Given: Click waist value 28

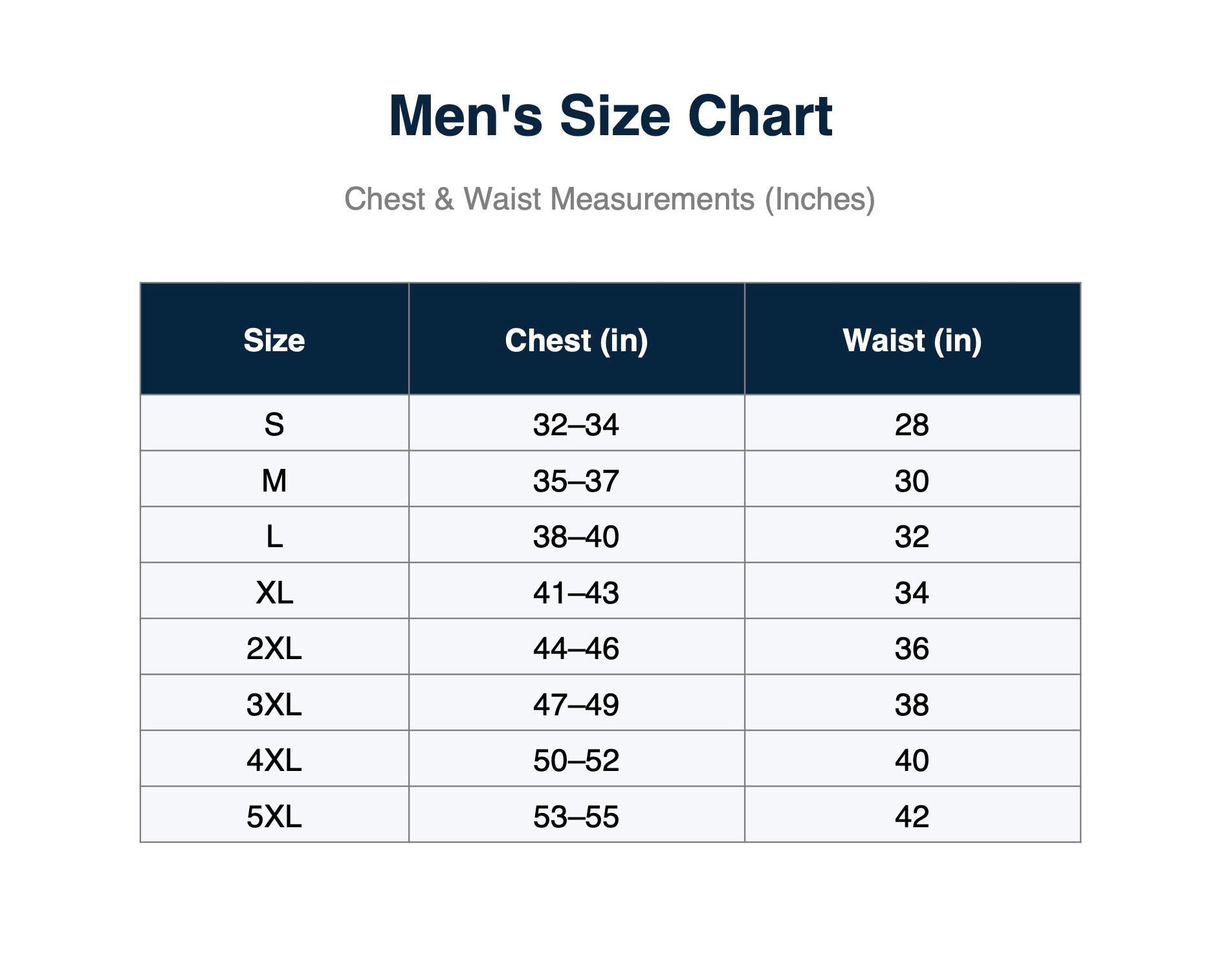Looking at the screenshot, I should 912,423.
